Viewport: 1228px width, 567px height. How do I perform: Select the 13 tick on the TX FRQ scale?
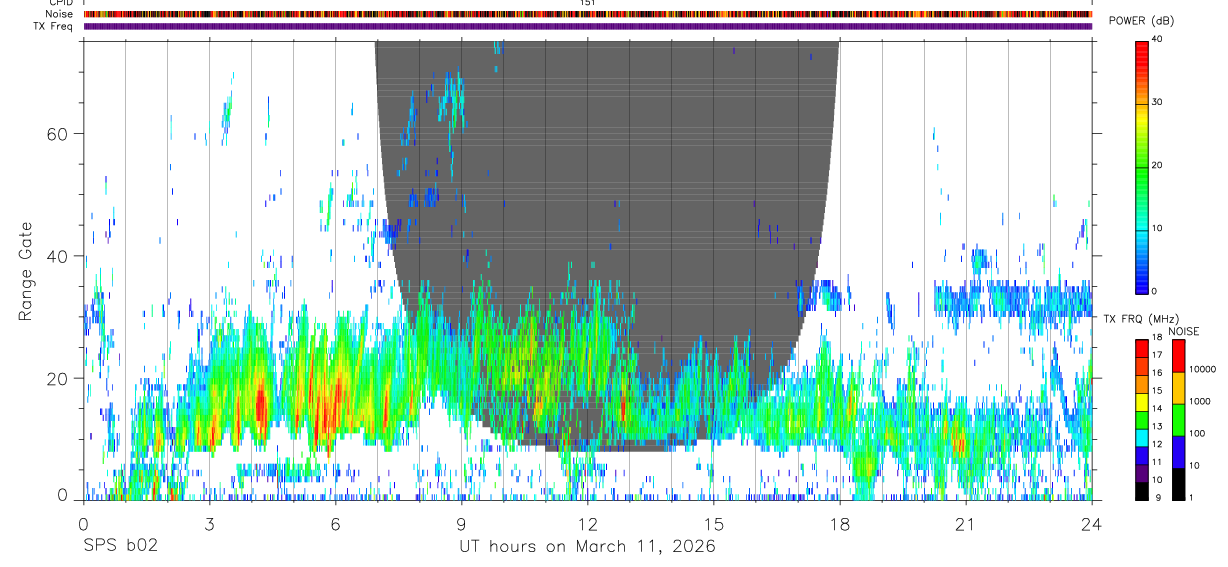pos(1158,427)
